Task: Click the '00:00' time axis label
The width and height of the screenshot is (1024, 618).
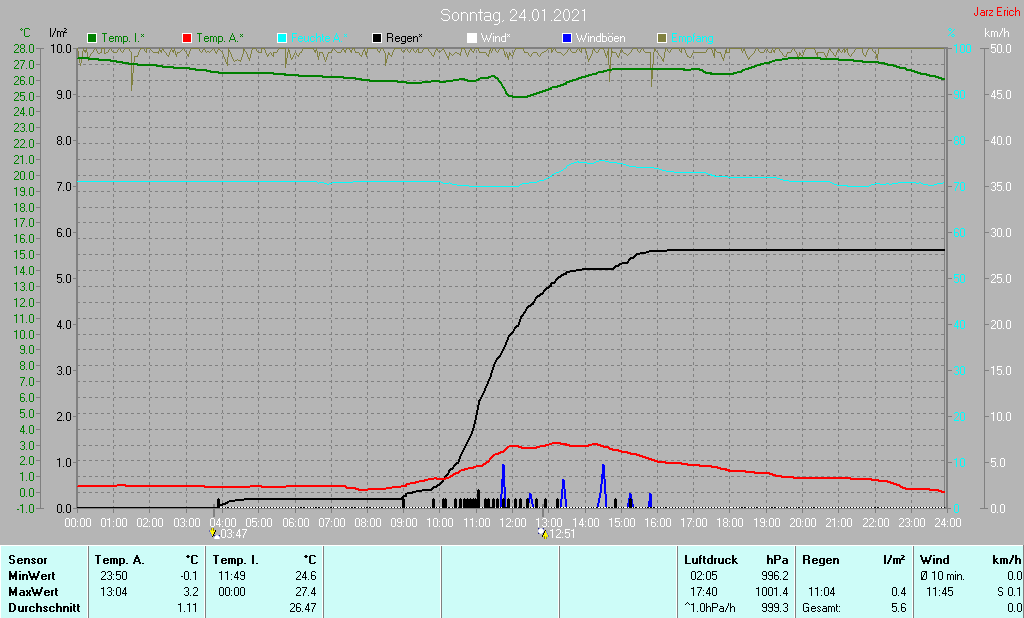Action: pyautogui.click(x=78, y=523)
